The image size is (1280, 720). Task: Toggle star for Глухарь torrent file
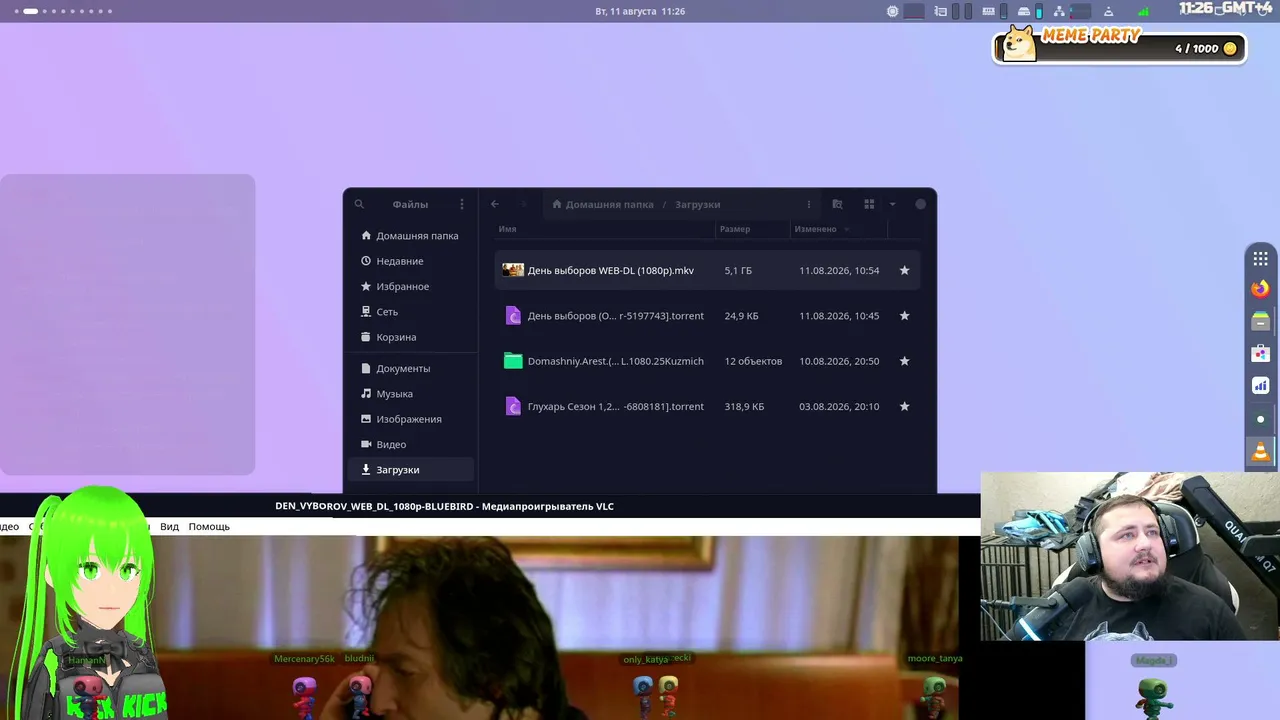[904, 406]
